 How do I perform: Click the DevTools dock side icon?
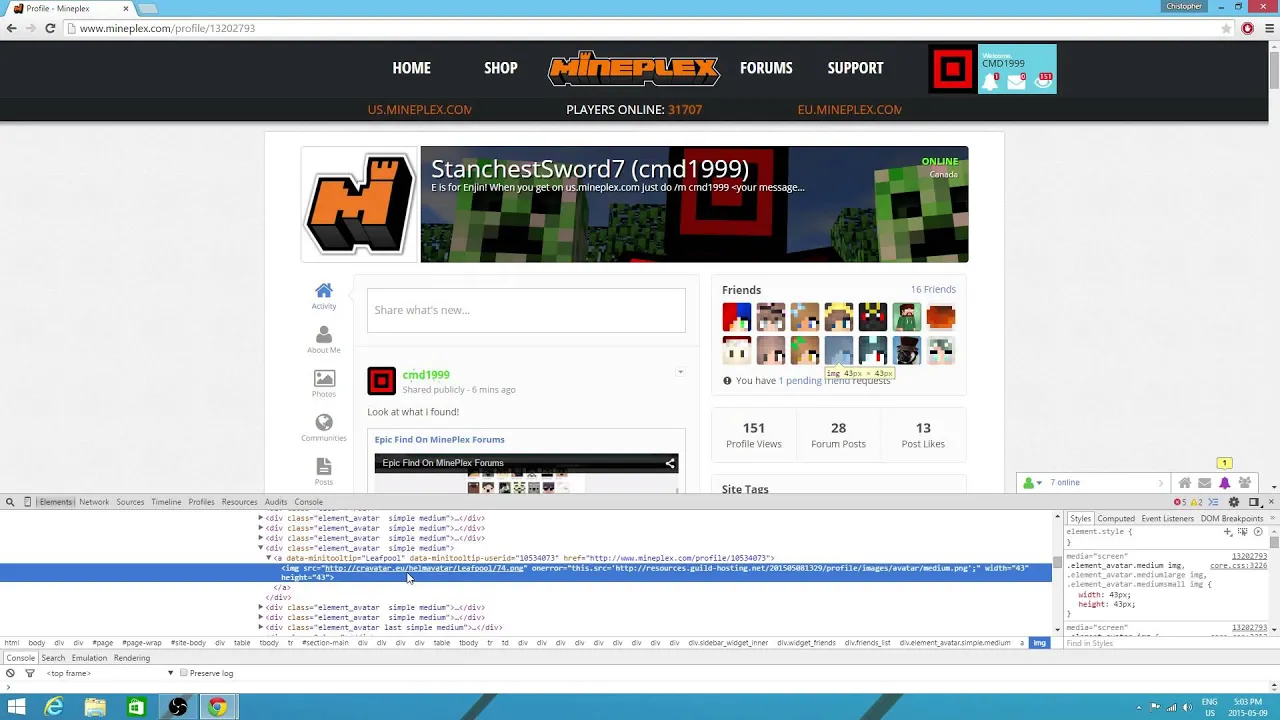coord(1253,502)
